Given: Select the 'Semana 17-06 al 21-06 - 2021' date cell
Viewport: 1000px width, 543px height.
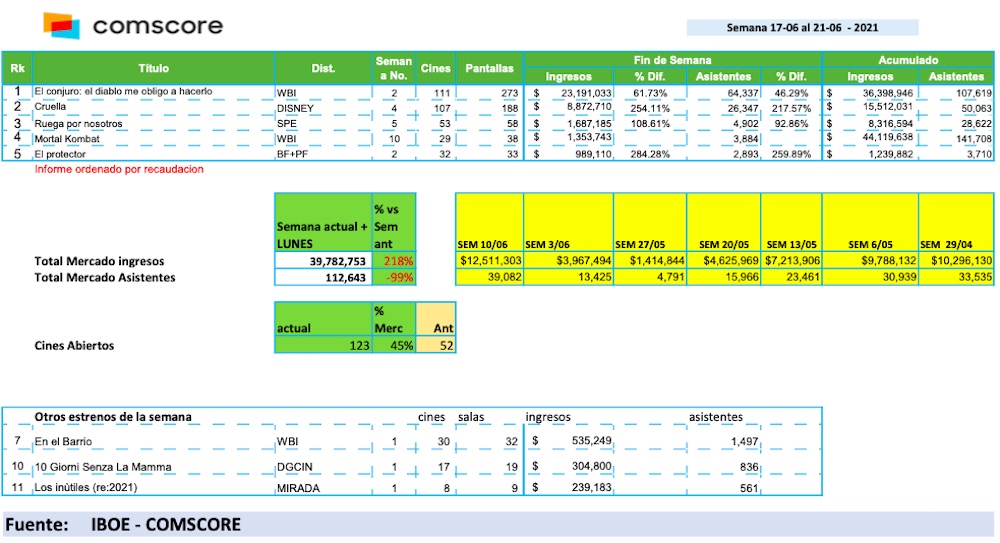Looking at the screenshot, I should point(802,27).
